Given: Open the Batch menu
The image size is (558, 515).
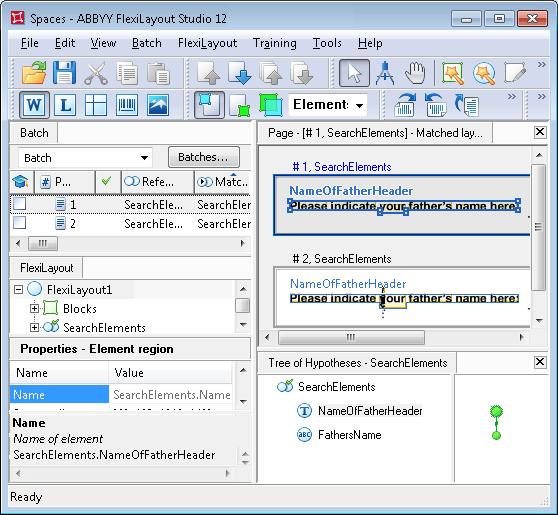Looking at the screenshot, I should point(147,43).
